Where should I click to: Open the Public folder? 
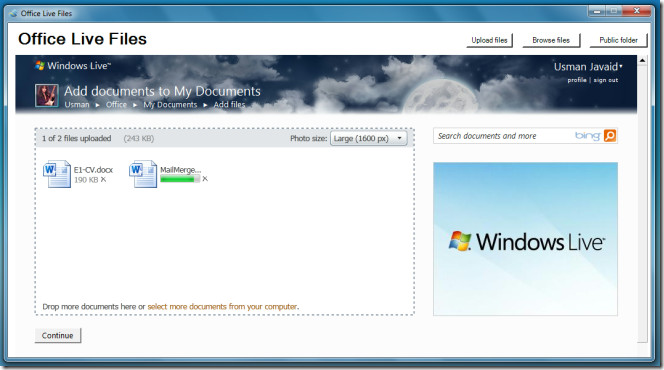[x=618, y=40]
